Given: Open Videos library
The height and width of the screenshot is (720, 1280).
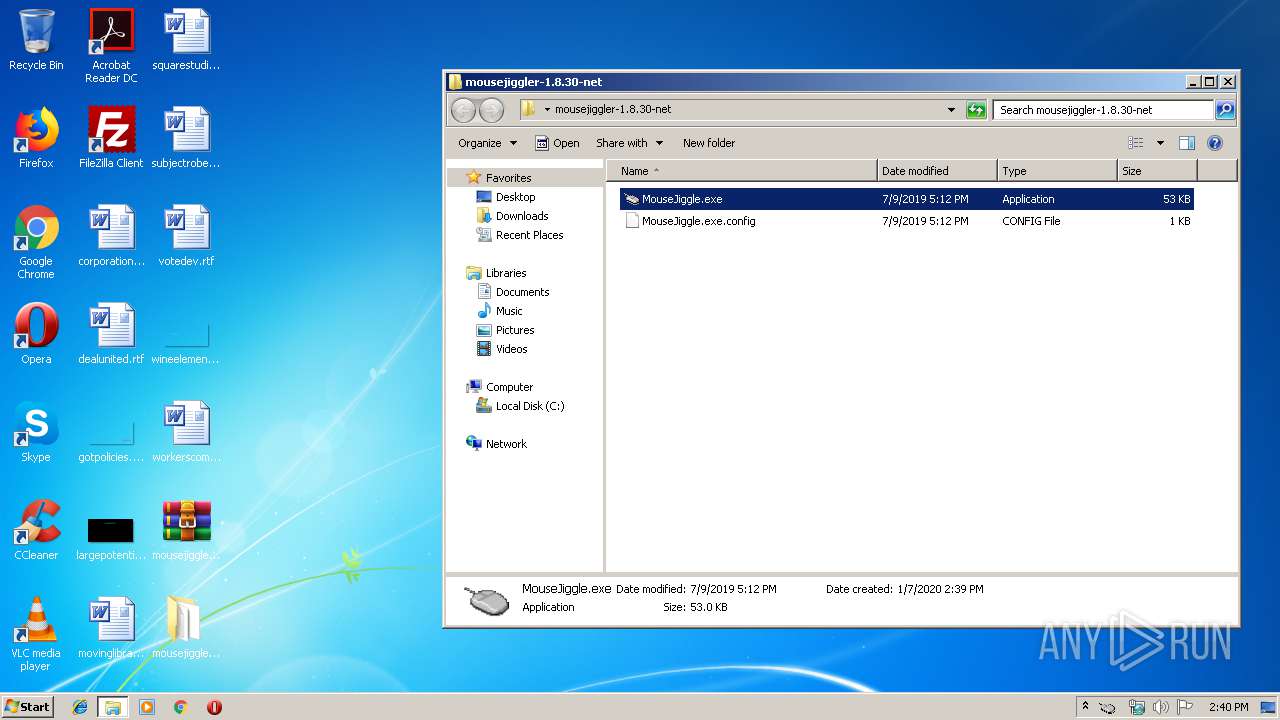Looking at the screenshot, I should click(511, 349).
